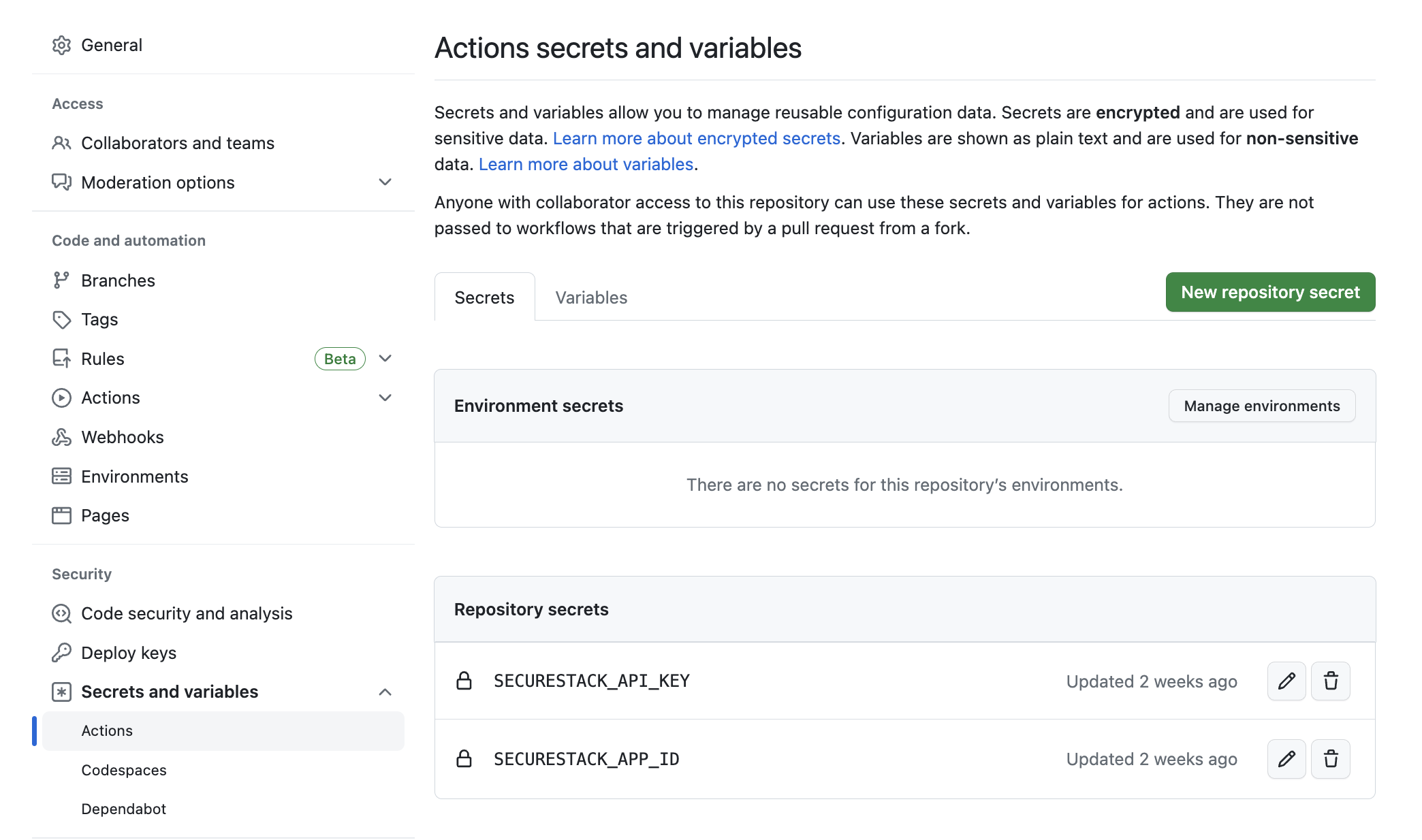
Task: Open Manage environments button
Action: click(x=1261, y=406)
